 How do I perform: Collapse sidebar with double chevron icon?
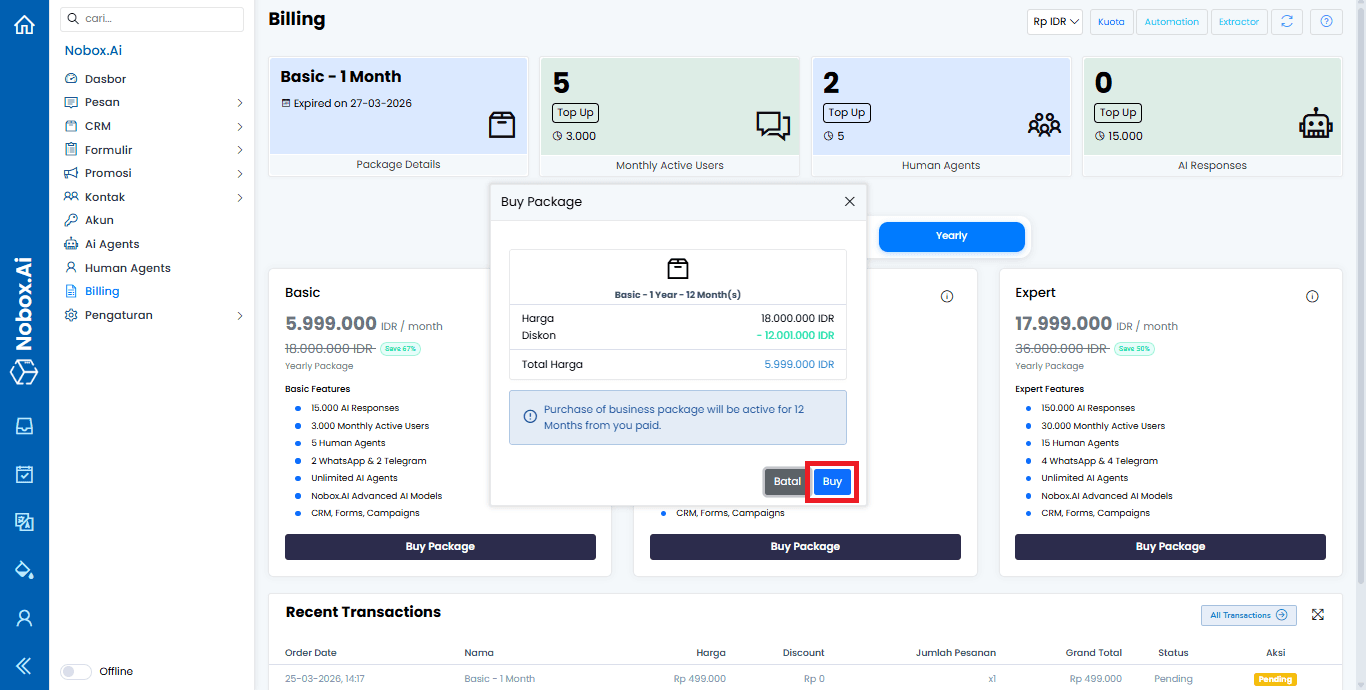24,666
